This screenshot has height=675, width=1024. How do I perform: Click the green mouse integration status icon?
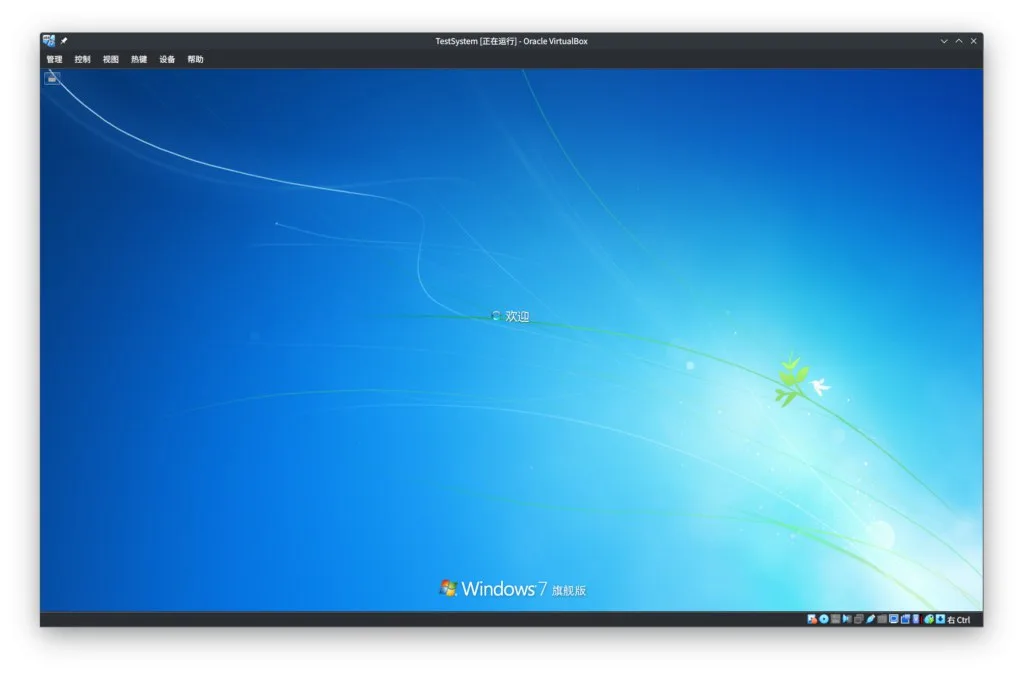pyautogui.click(x=928, y=619)
